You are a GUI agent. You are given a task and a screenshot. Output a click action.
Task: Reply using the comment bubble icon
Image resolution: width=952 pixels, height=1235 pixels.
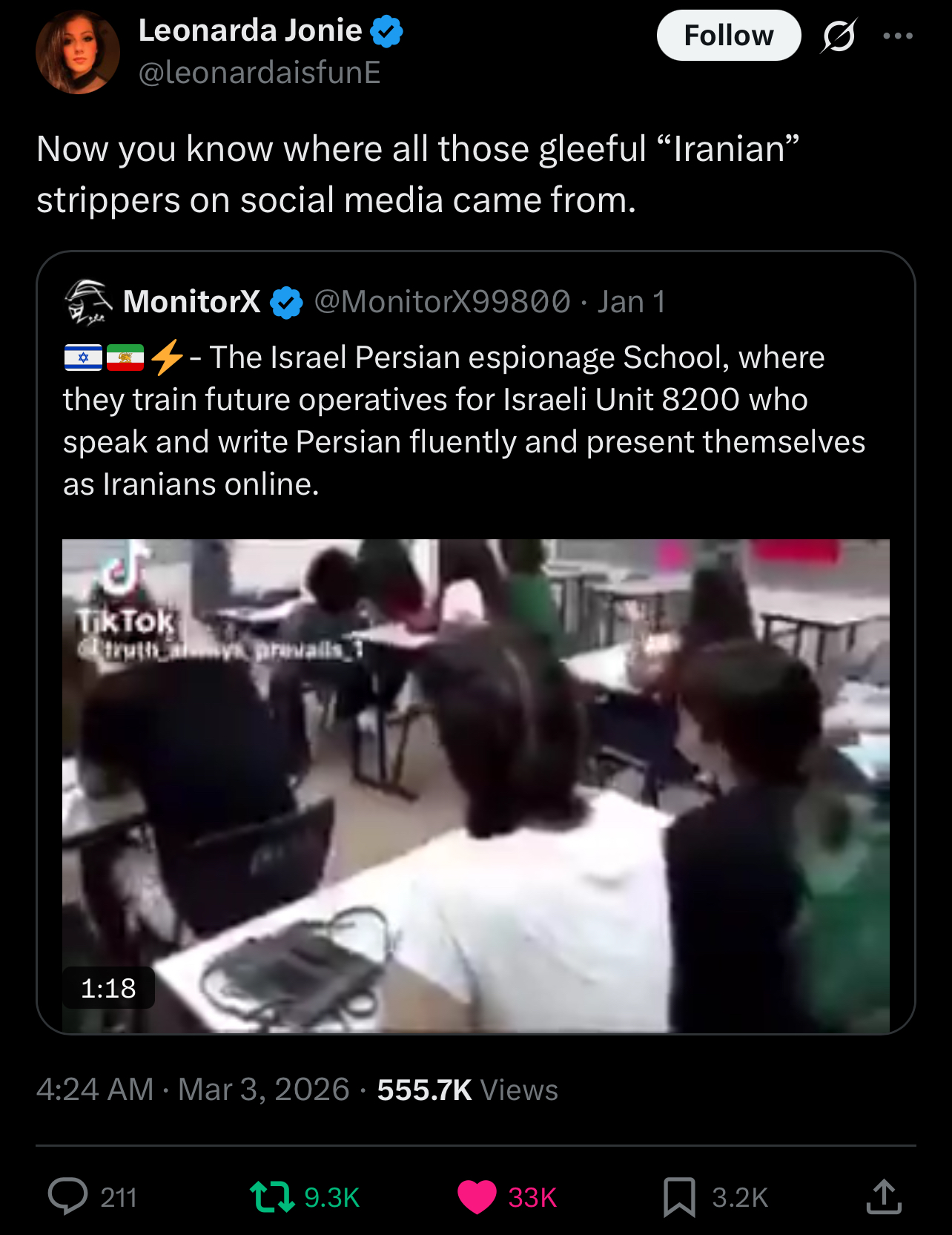68,1196
